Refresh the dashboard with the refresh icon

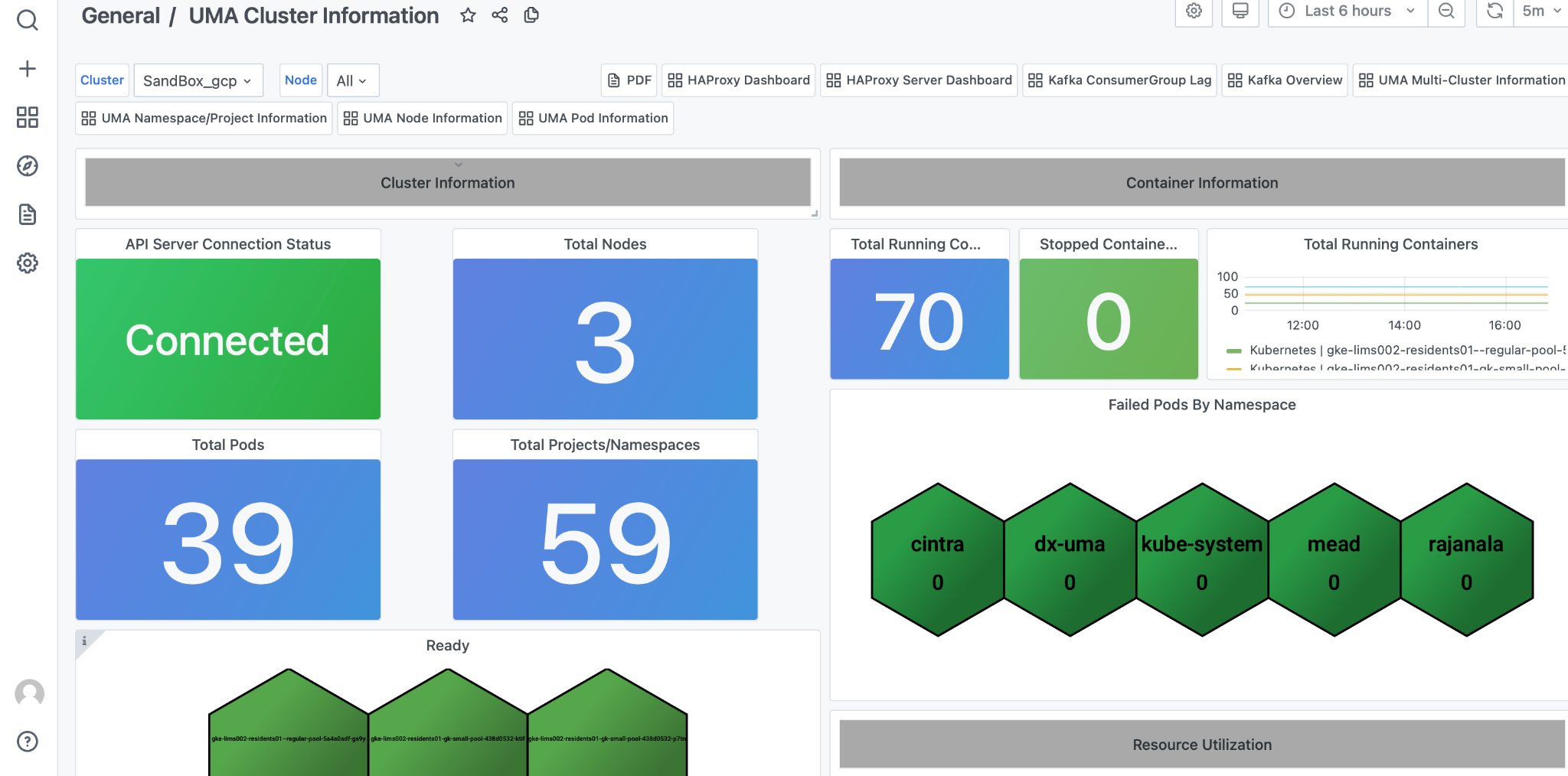pos(1494,11)
